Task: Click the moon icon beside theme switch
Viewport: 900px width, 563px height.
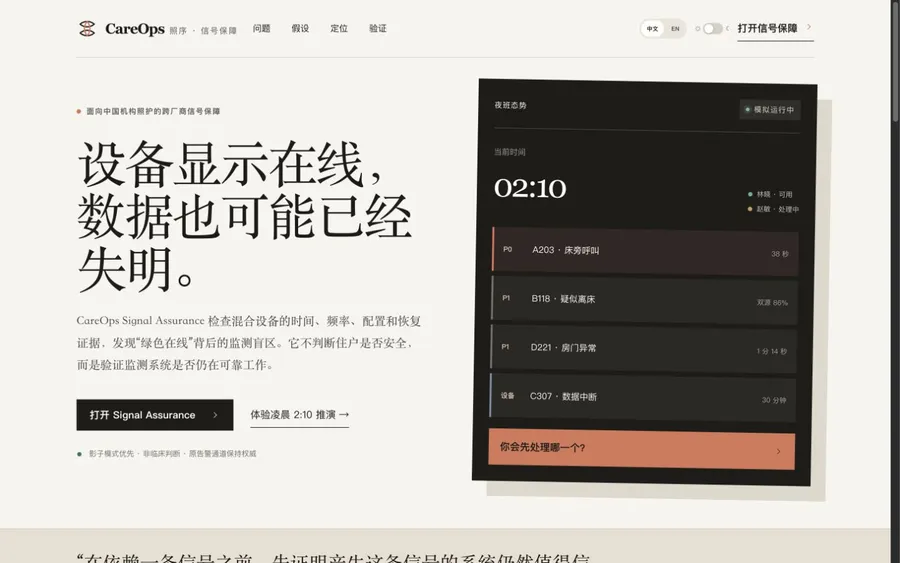Action: (728, 28)
